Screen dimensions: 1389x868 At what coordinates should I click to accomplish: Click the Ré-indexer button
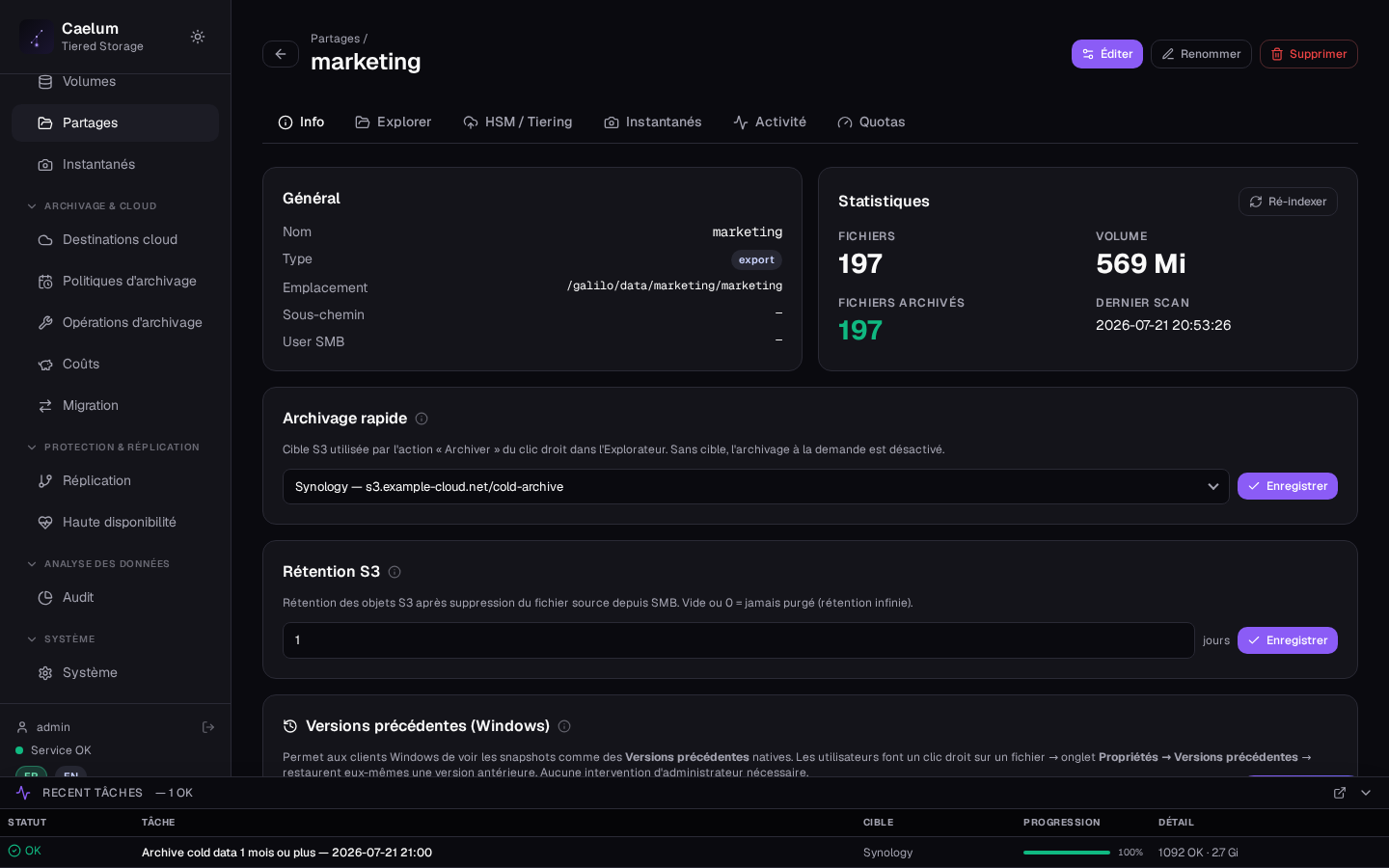[1288, 202]
